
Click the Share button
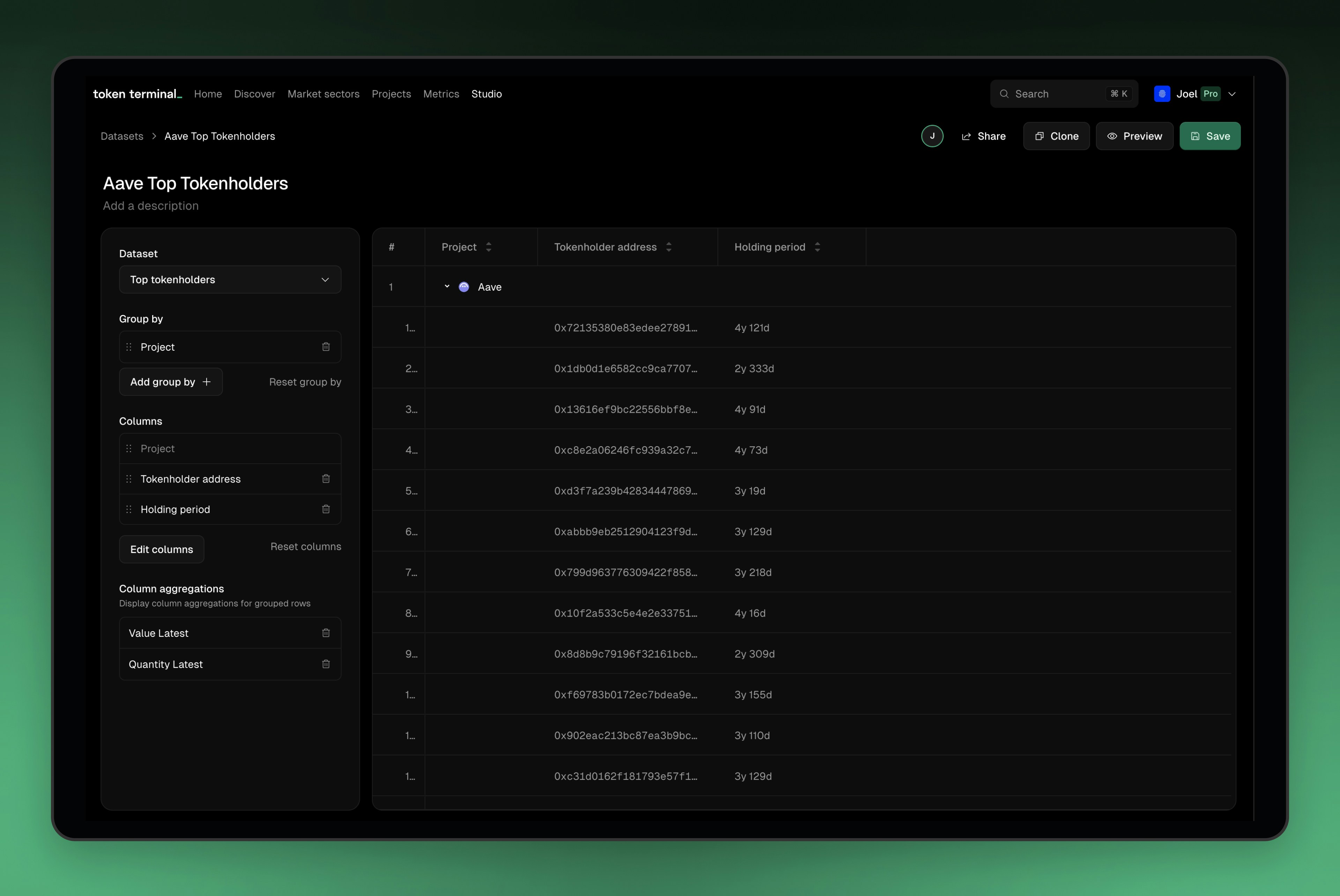pyautogui.click(x=983, y=136)
